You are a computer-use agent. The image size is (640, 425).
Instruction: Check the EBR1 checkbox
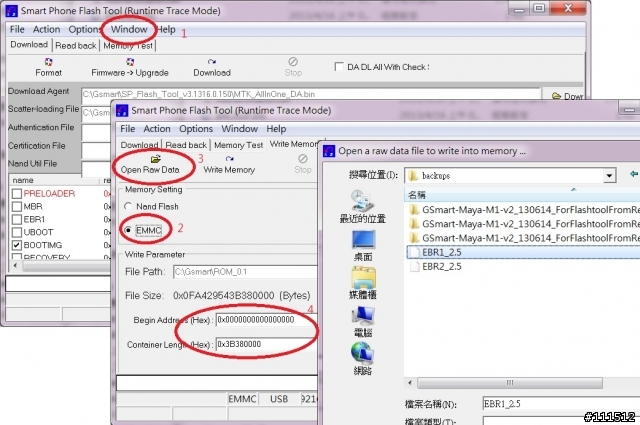[17, 220]
